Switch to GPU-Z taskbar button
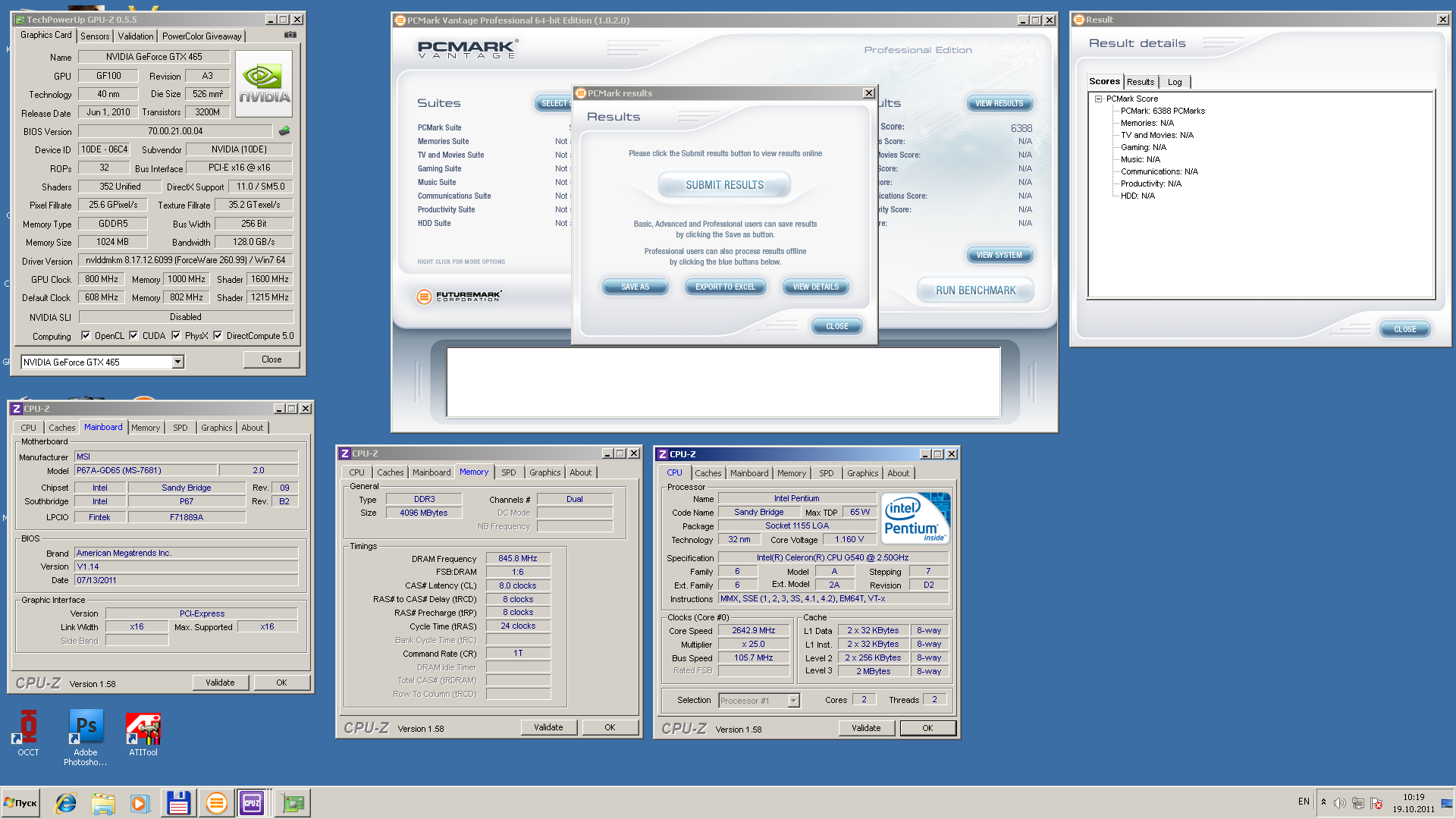Viewport: 1456px width, 819px height. [293, 802]
